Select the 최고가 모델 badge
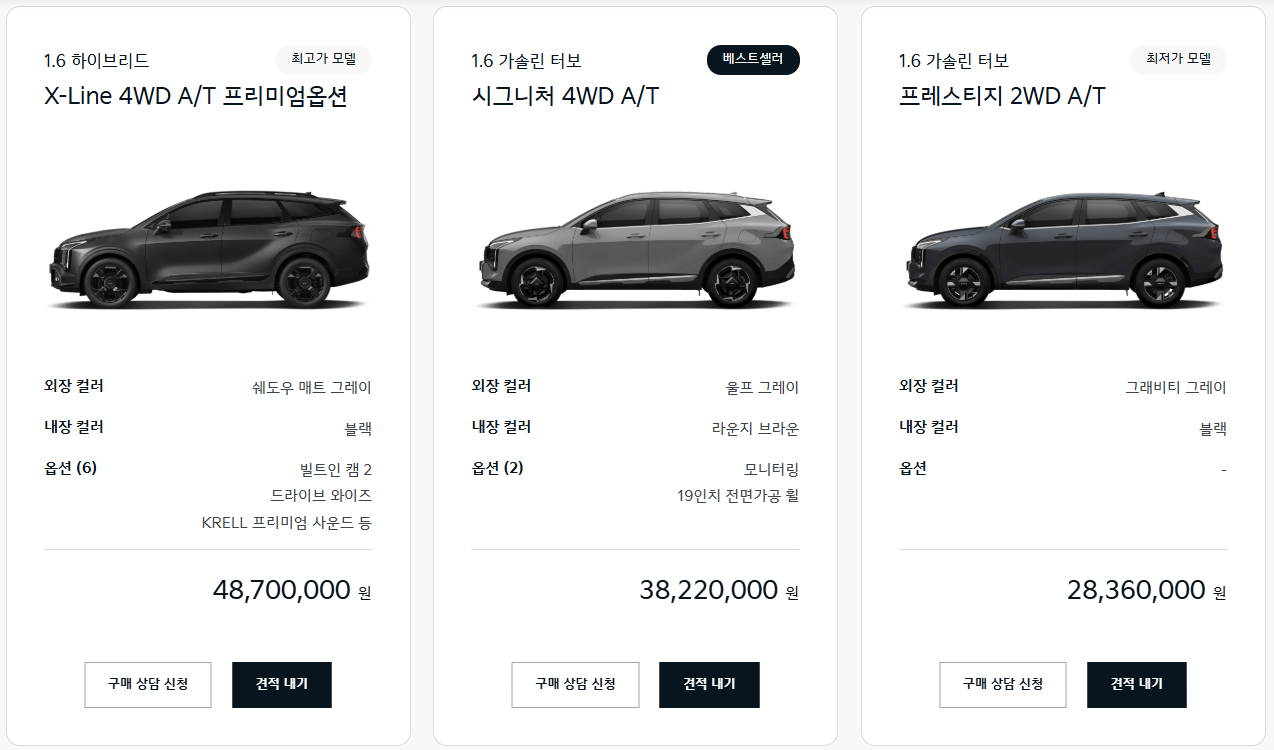The width and height of the screenshot is (1274, 750). click(x=322, y=59)
